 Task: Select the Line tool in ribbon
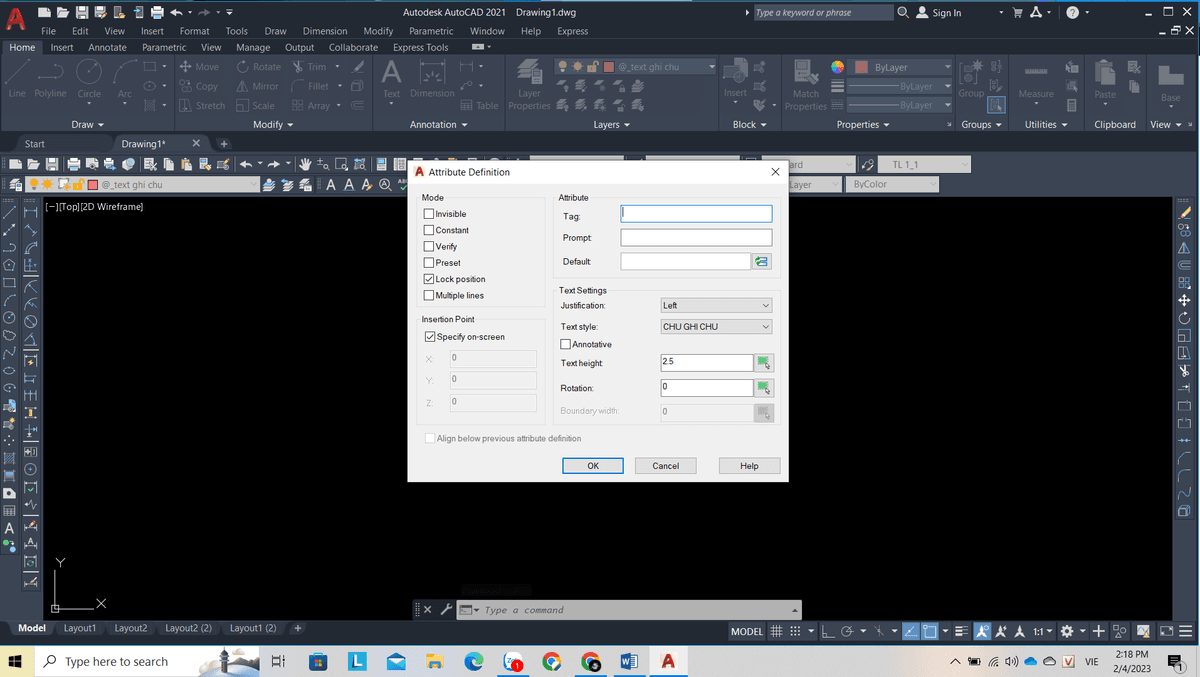point(17,78)
